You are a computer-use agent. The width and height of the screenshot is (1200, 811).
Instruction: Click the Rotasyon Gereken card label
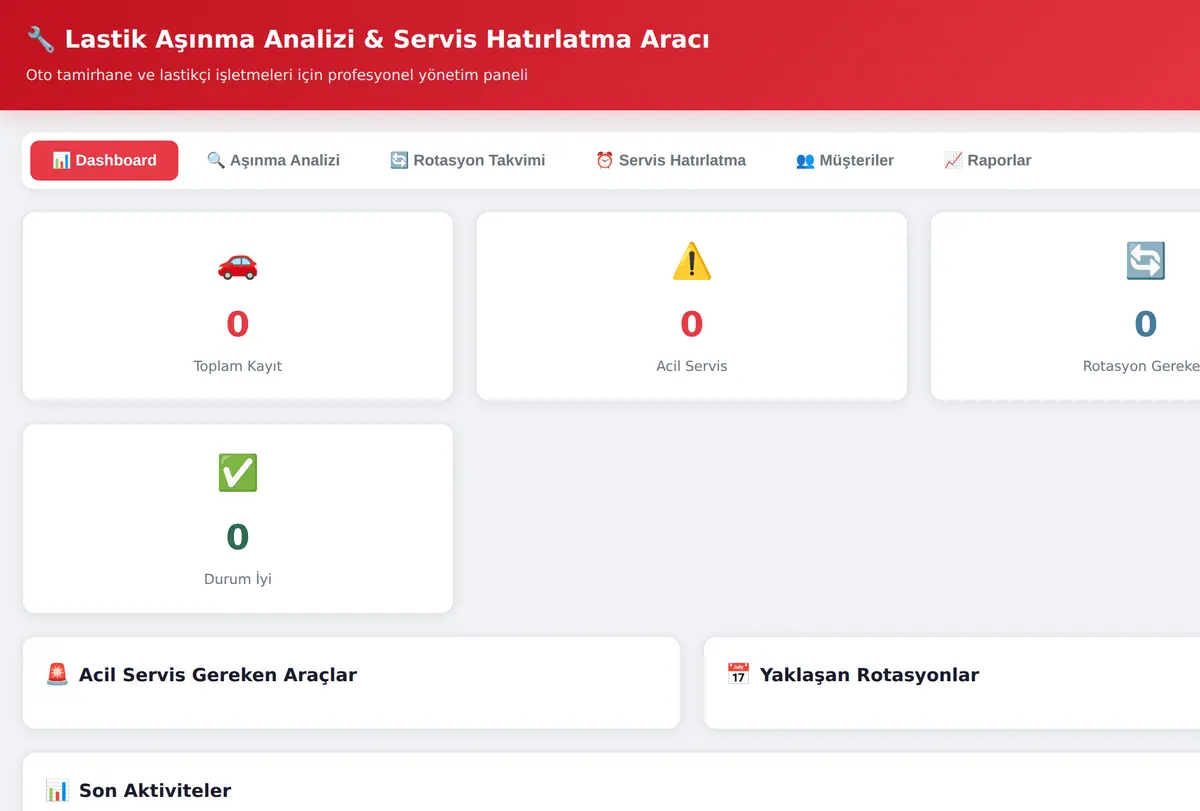(x=1141, y=366)
